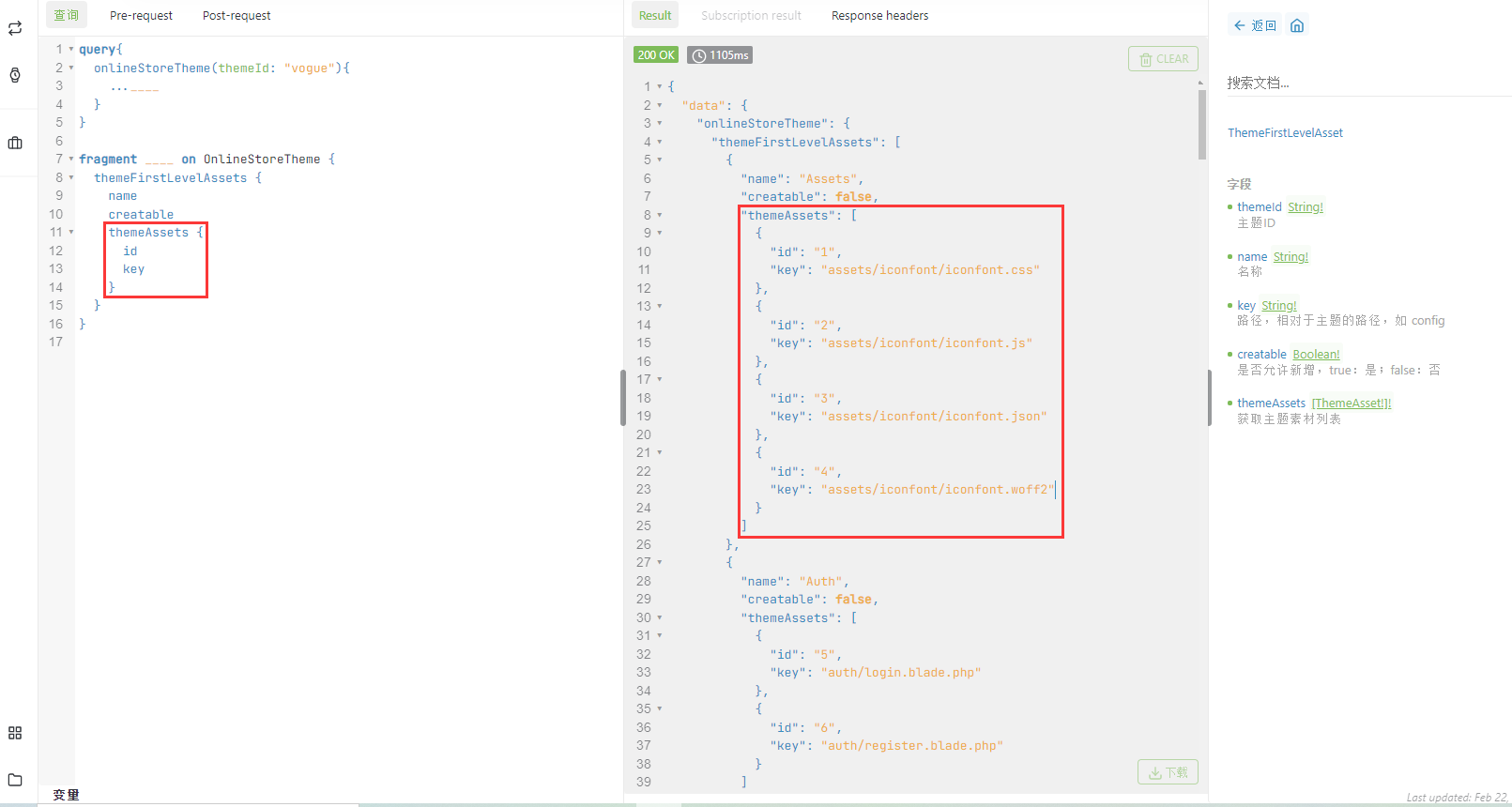The image size is (1512, 807).
Task: Open the watch history icon in sidebar
Action: (15, 75)
